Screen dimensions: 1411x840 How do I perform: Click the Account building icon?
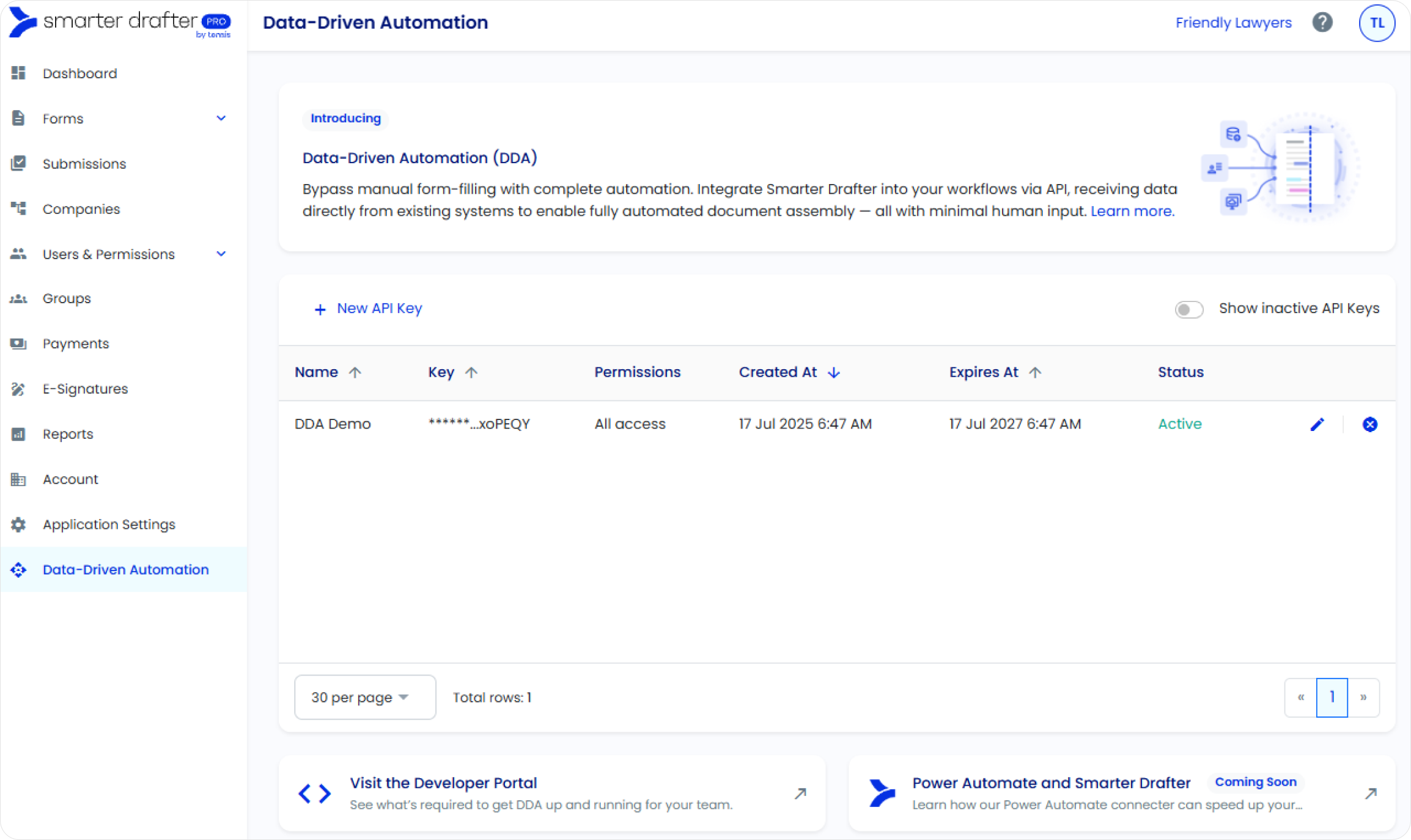18,479
